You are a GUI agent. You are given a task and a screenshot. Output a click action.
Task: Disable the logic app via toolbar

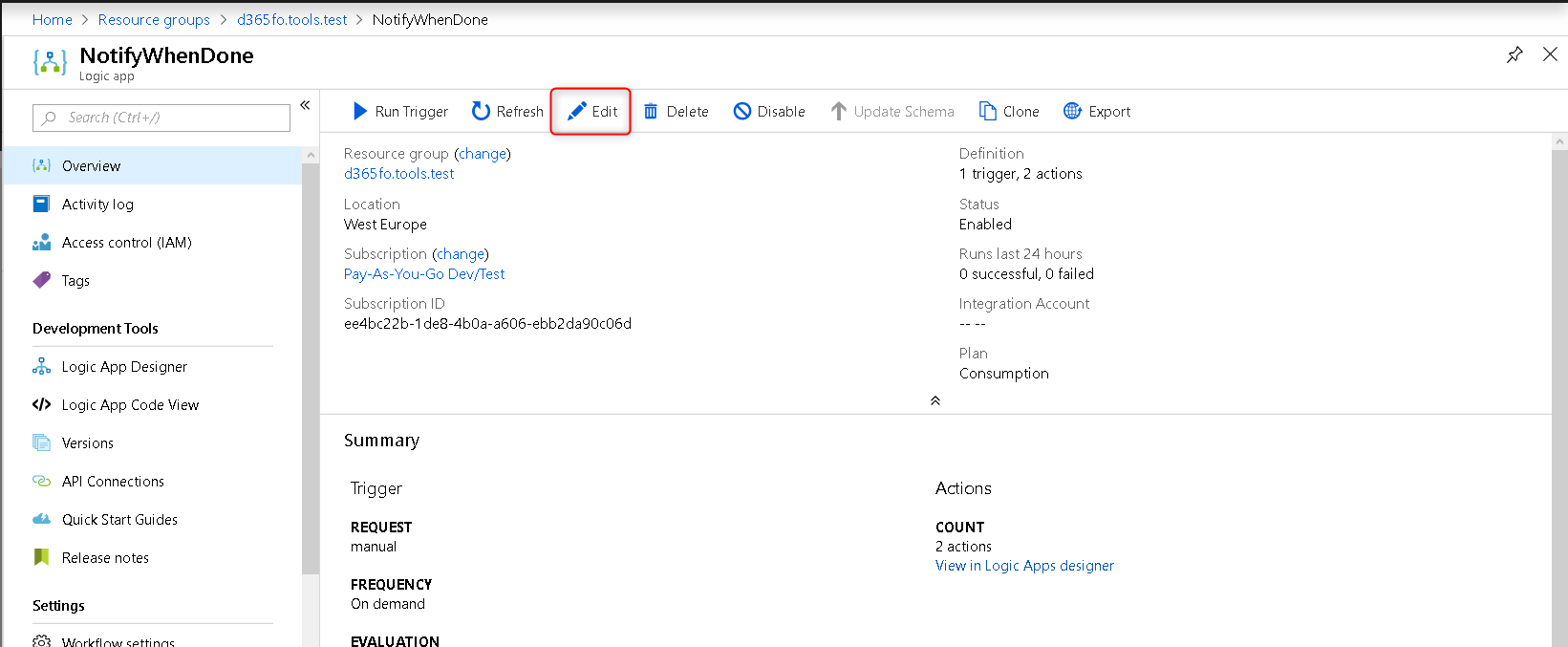pos(769,112)
